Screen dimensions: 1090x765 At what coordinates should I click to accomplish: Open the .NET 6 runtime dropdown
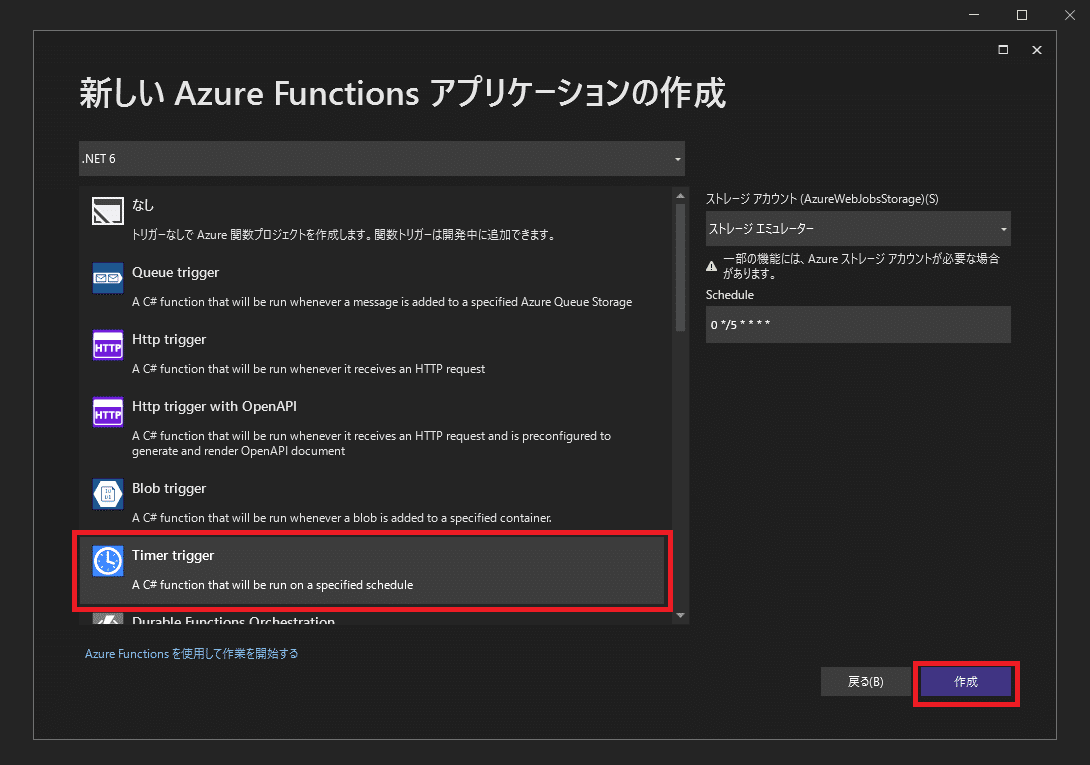[x=382, y=159]
